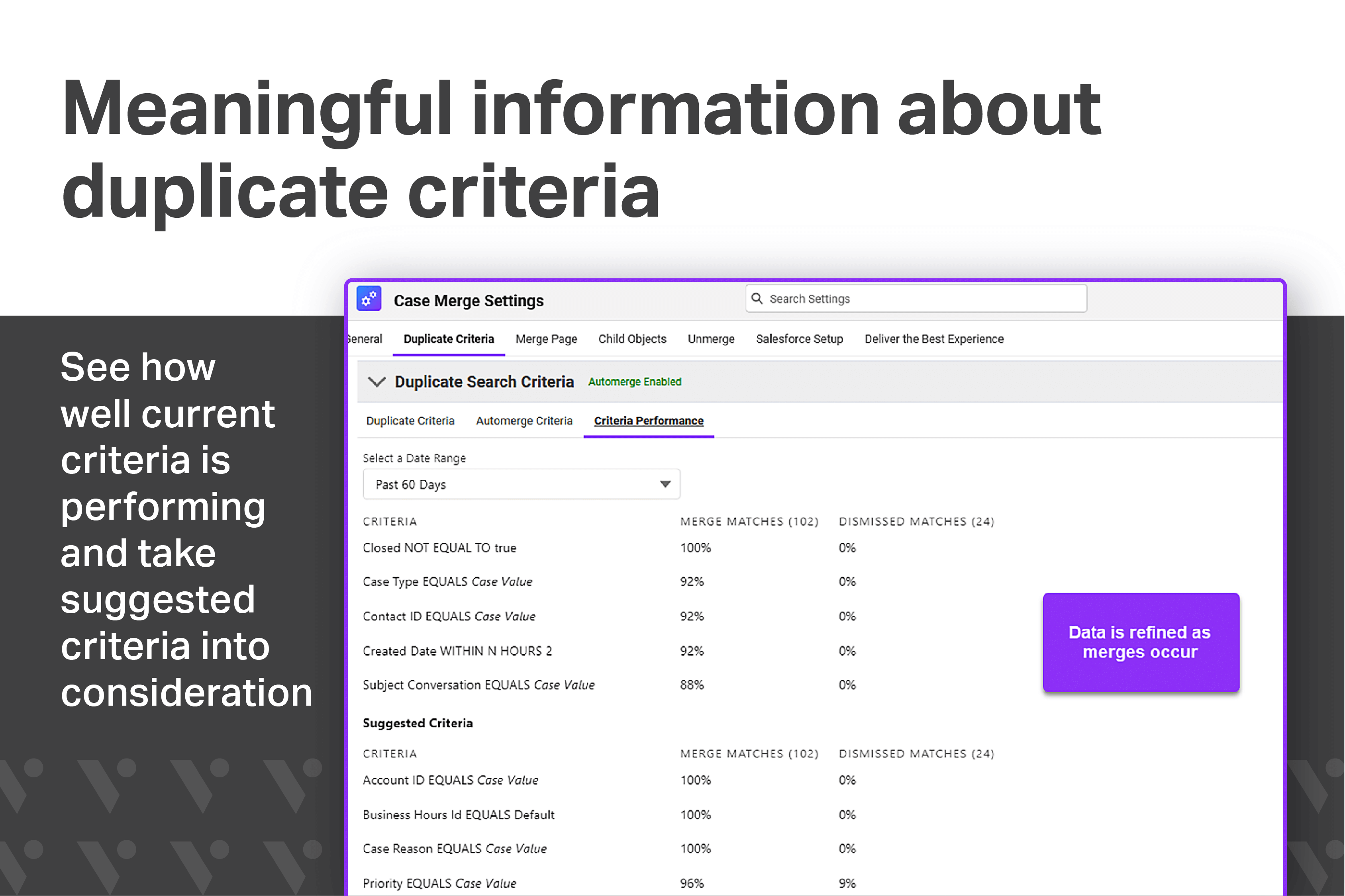Click the magnifier icon in Search Settings
1345x896 pixels.
[x=758, y=298]
